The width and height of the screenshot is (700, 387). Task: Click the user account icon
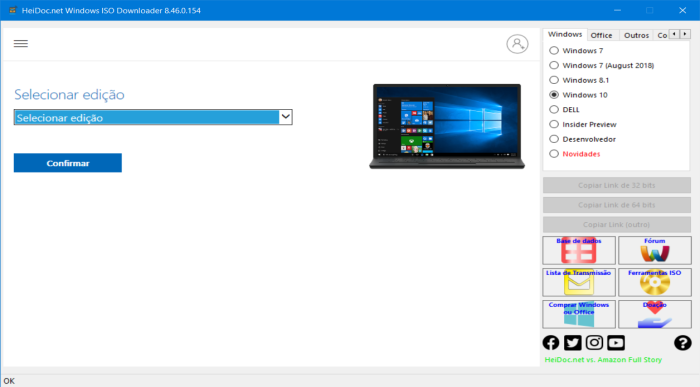point(517,44)
